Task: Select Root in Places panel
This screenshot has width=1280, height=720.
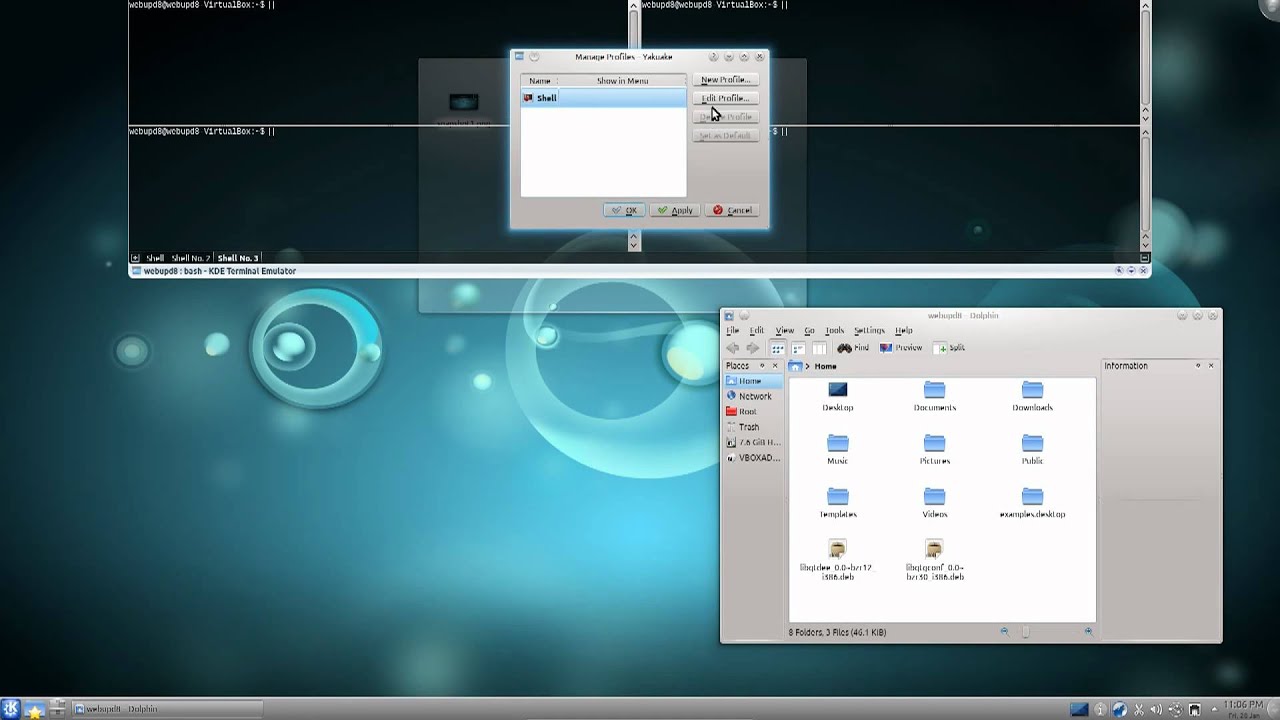Action: 752,411
